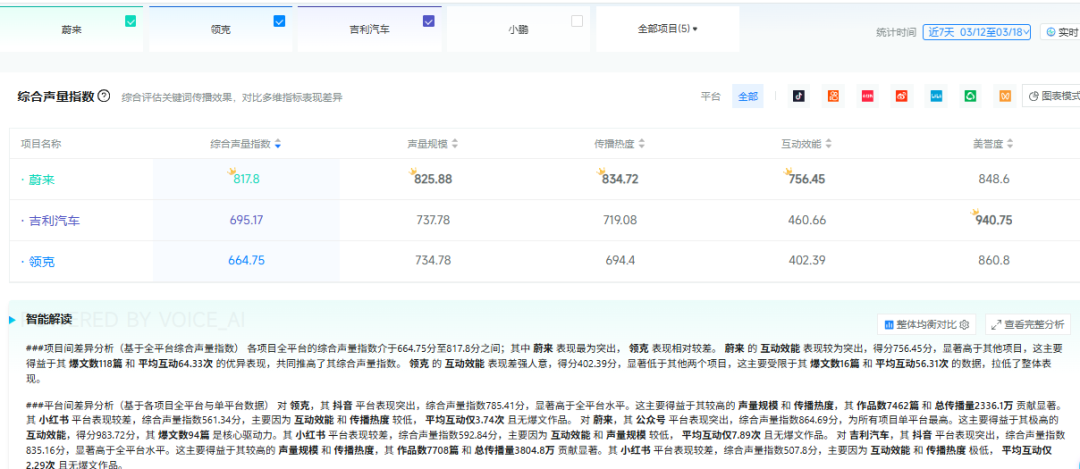Open the 近7天 date range dropdown
Image resolution: width=1080 pixels, height=469 pixels.
coord(976,32)
